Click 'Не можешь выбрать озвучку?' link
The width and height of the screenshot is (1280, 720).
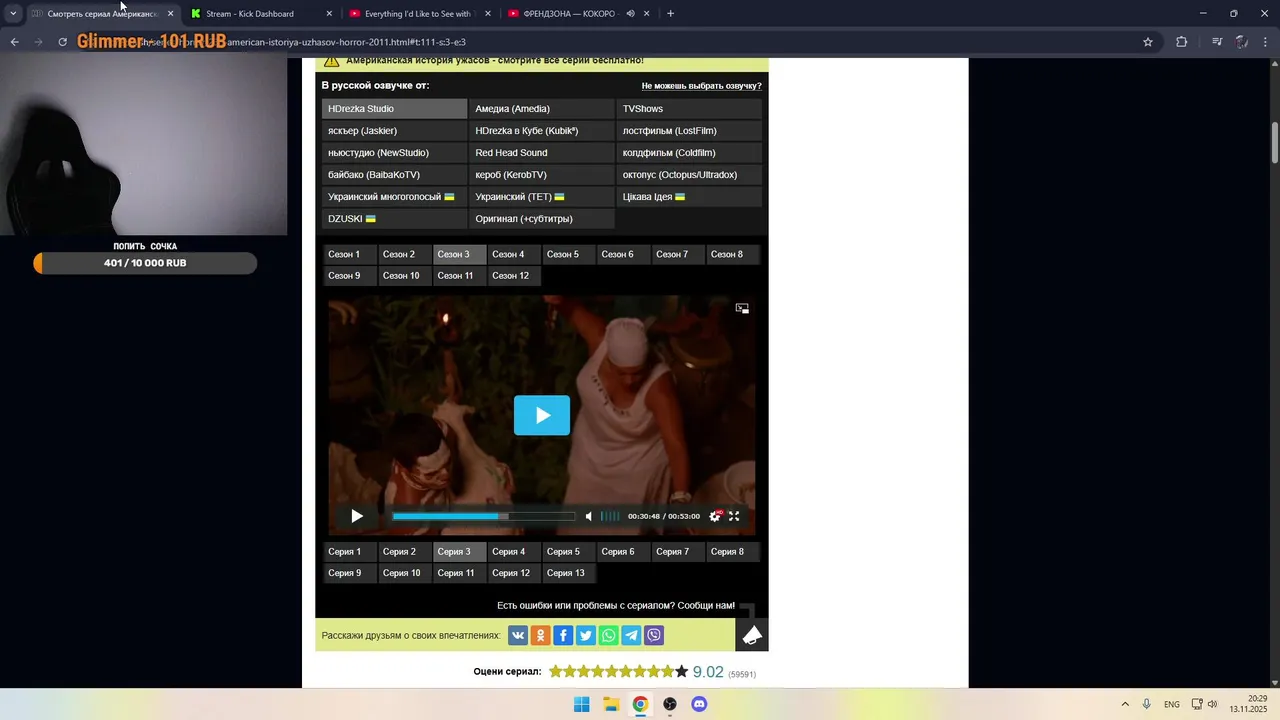701,86
